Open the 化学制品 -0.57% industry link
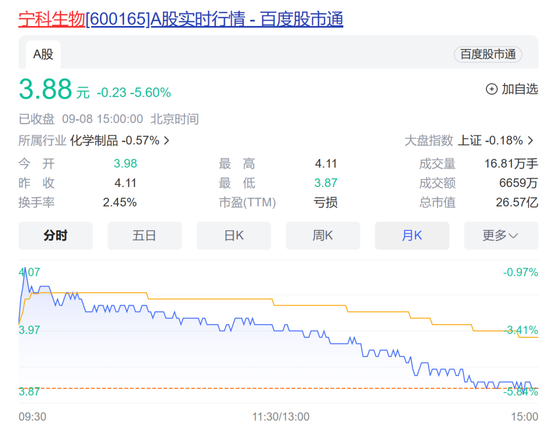 [x=115, y=141]
